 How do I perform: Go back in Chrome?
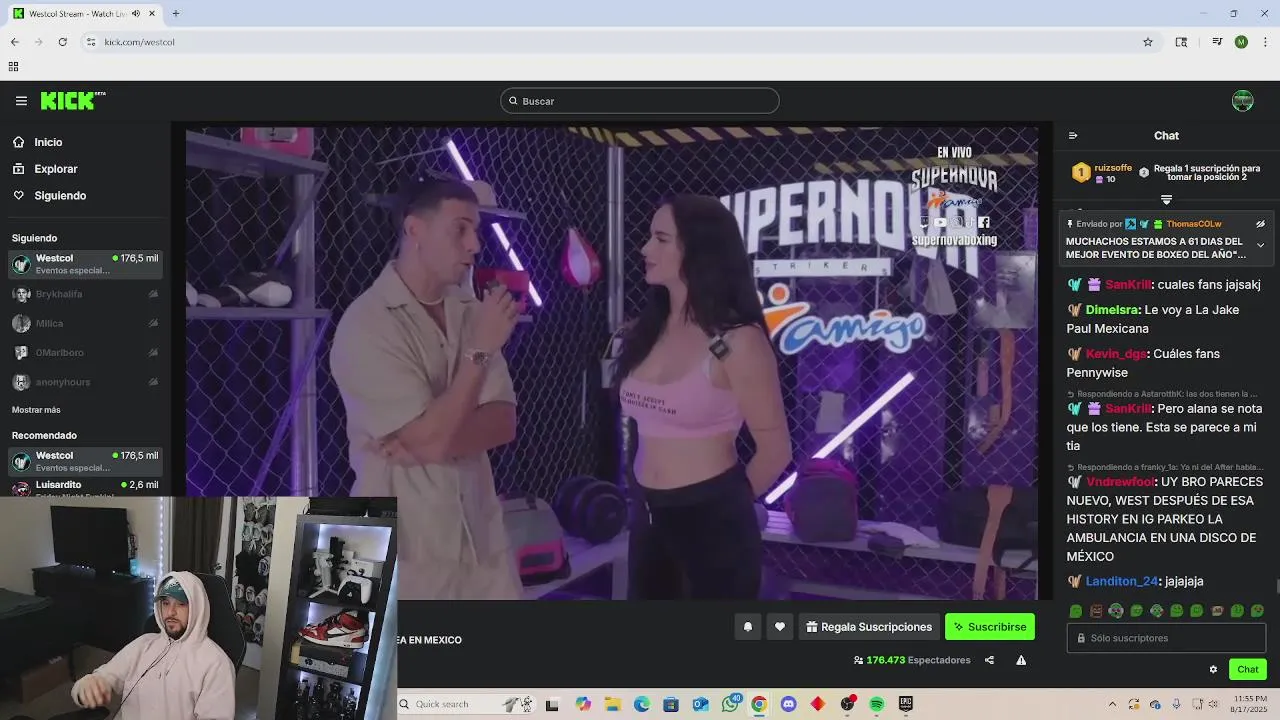pos(15,42)
